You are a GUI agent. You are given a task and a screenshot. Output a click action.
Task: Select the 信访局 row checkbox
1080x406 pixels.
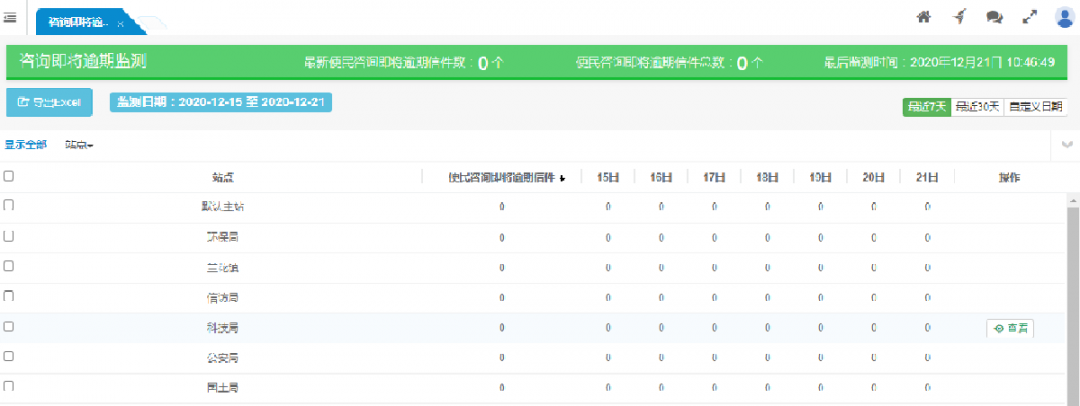(x=9, y=296)
